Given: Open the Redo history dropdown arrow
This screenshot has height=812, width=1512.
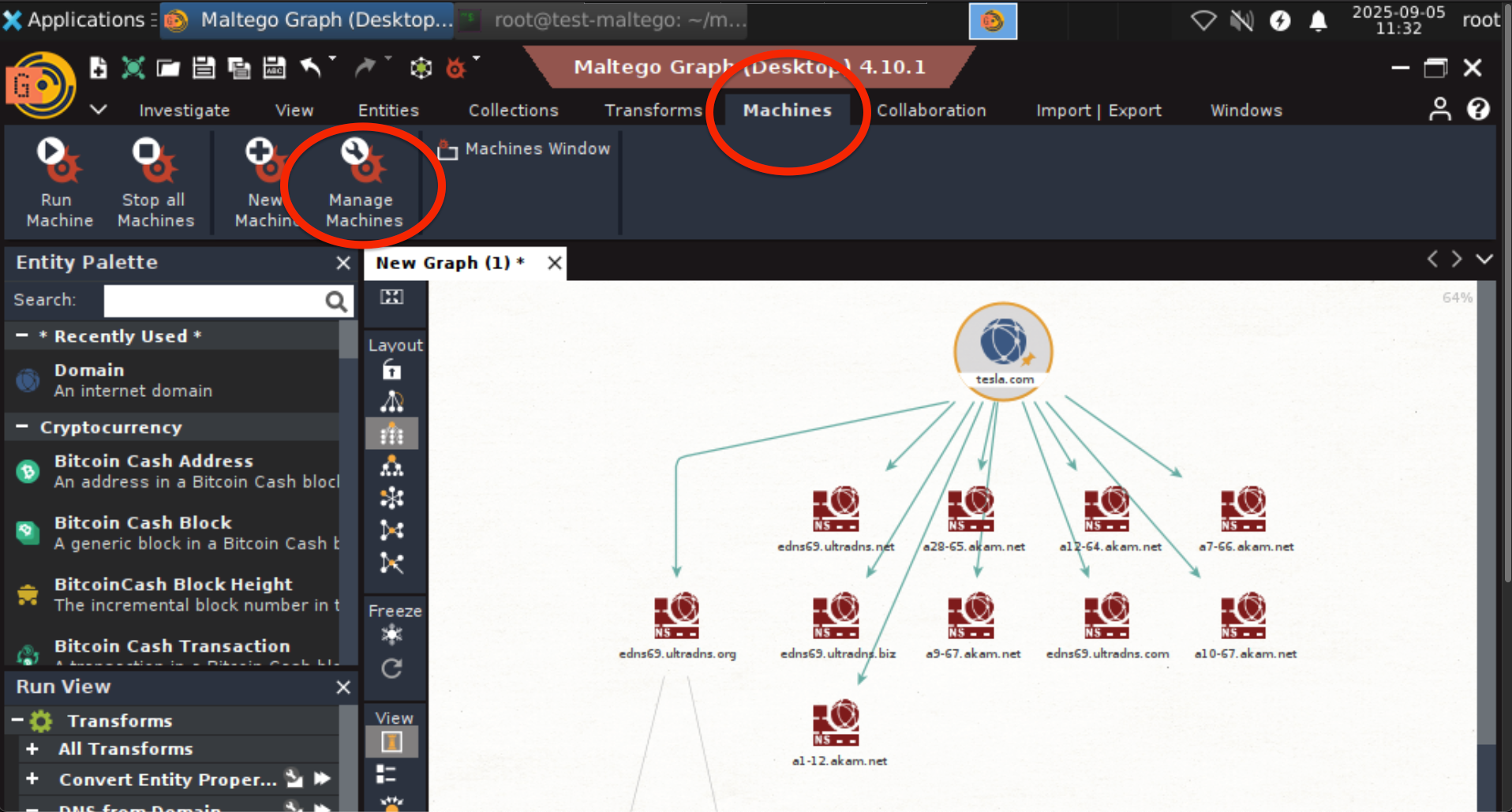Looking at the screenshot, I should tap(387, 58).
